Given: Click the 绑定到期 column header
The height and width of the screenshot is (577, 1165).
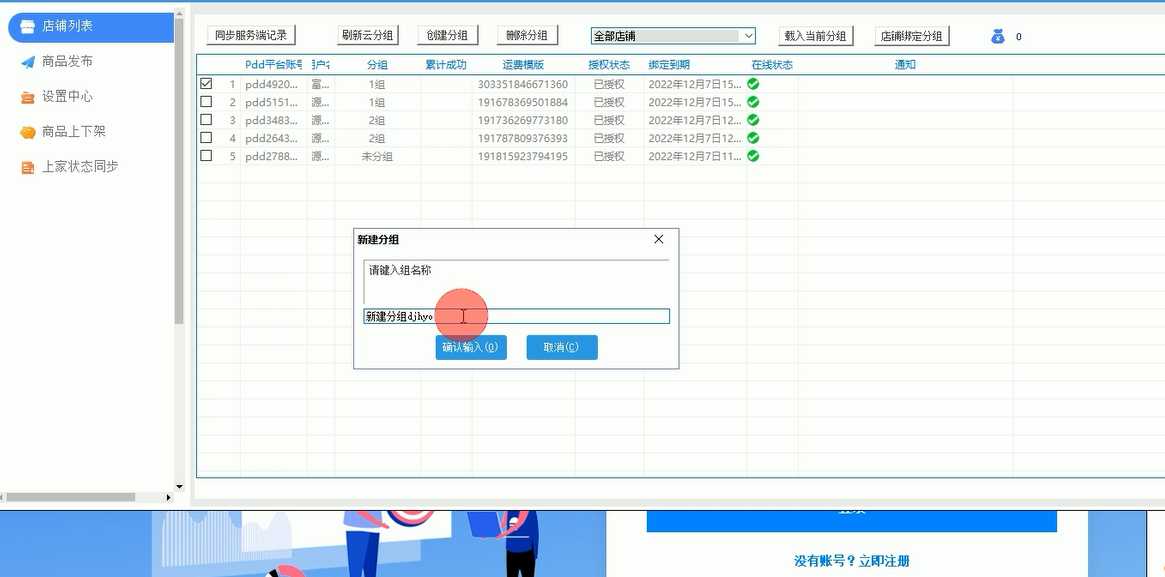Looking at the screenshot, I should [x=669, y=65].
